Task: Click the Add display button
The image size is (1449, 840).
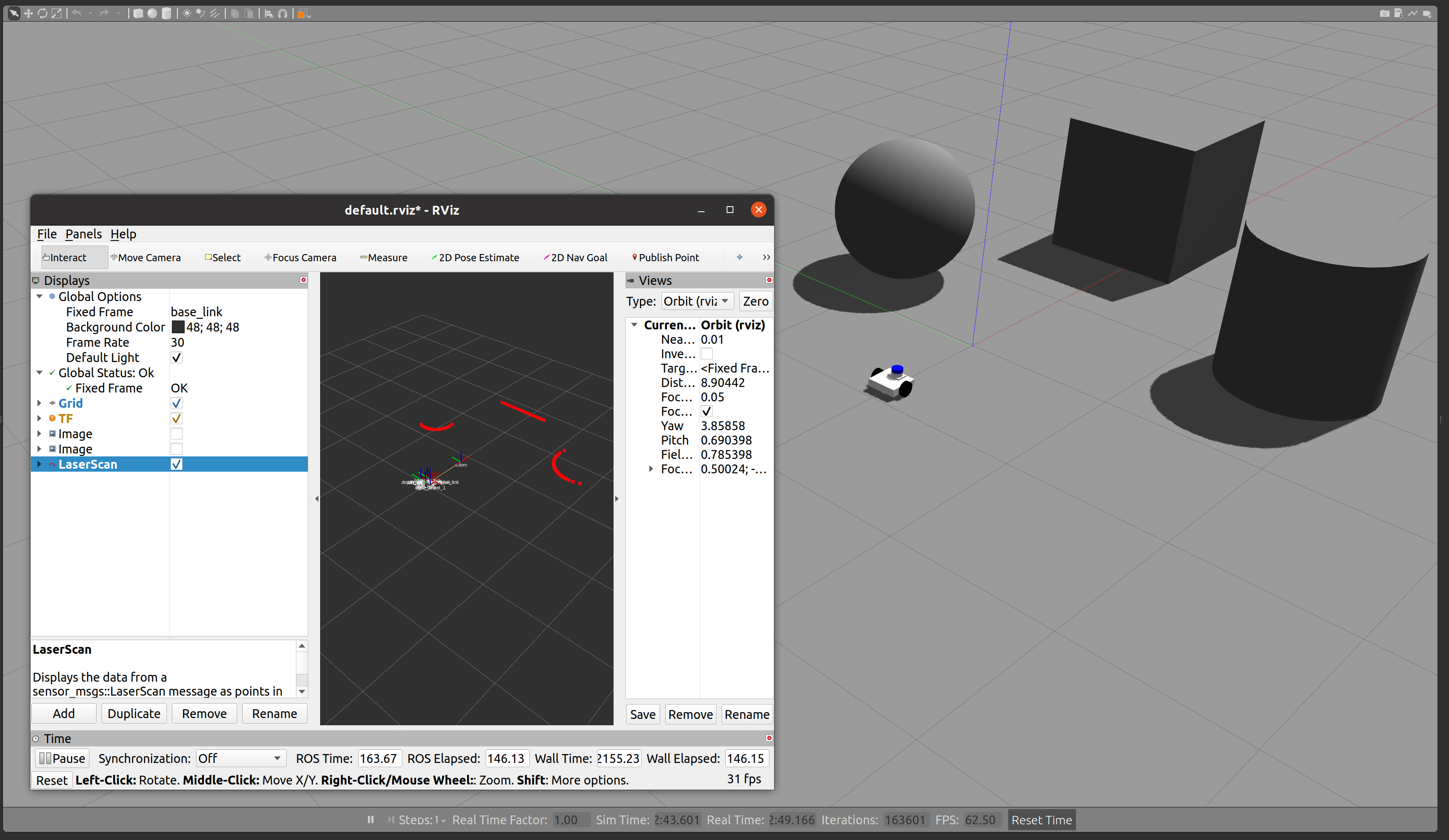Action: pos(64,713)
